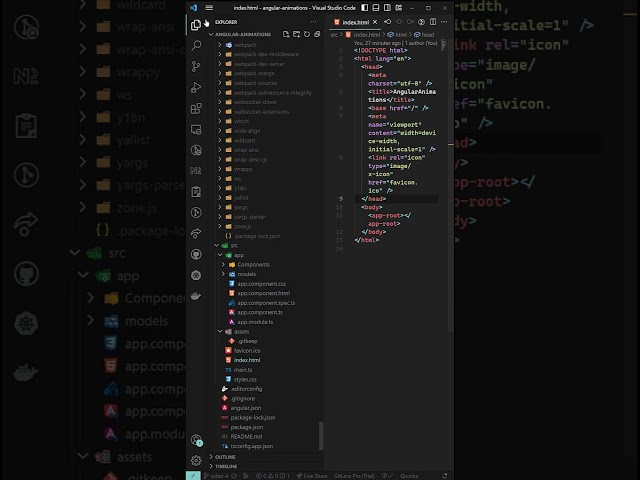
Task: Expand the webpack-dev-middleware folder
Action: [x=267, y=54]
